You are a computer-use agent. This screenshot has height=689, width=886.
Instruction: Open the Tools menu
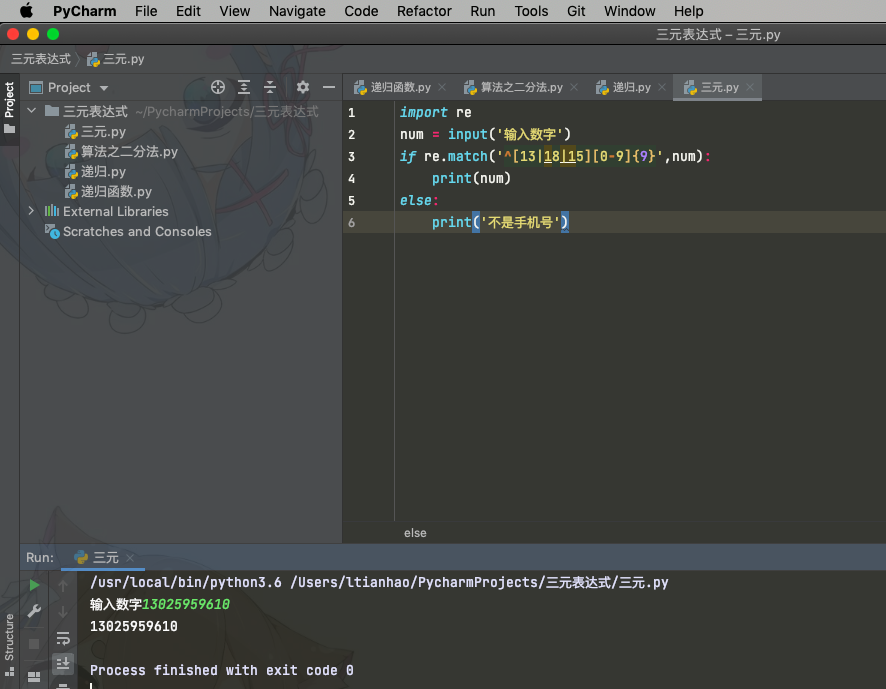point(531,11)
